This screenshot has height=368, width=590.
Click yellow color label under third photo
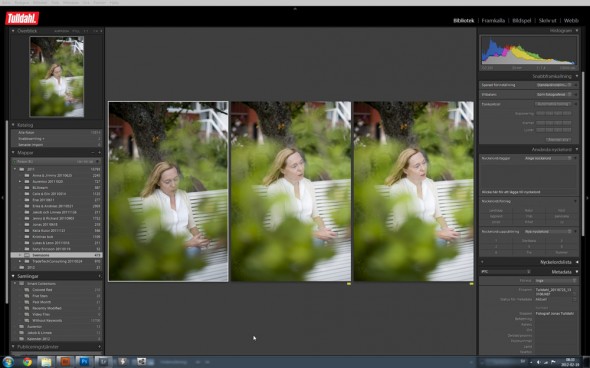pyautogui.click(x=471, y=284)
